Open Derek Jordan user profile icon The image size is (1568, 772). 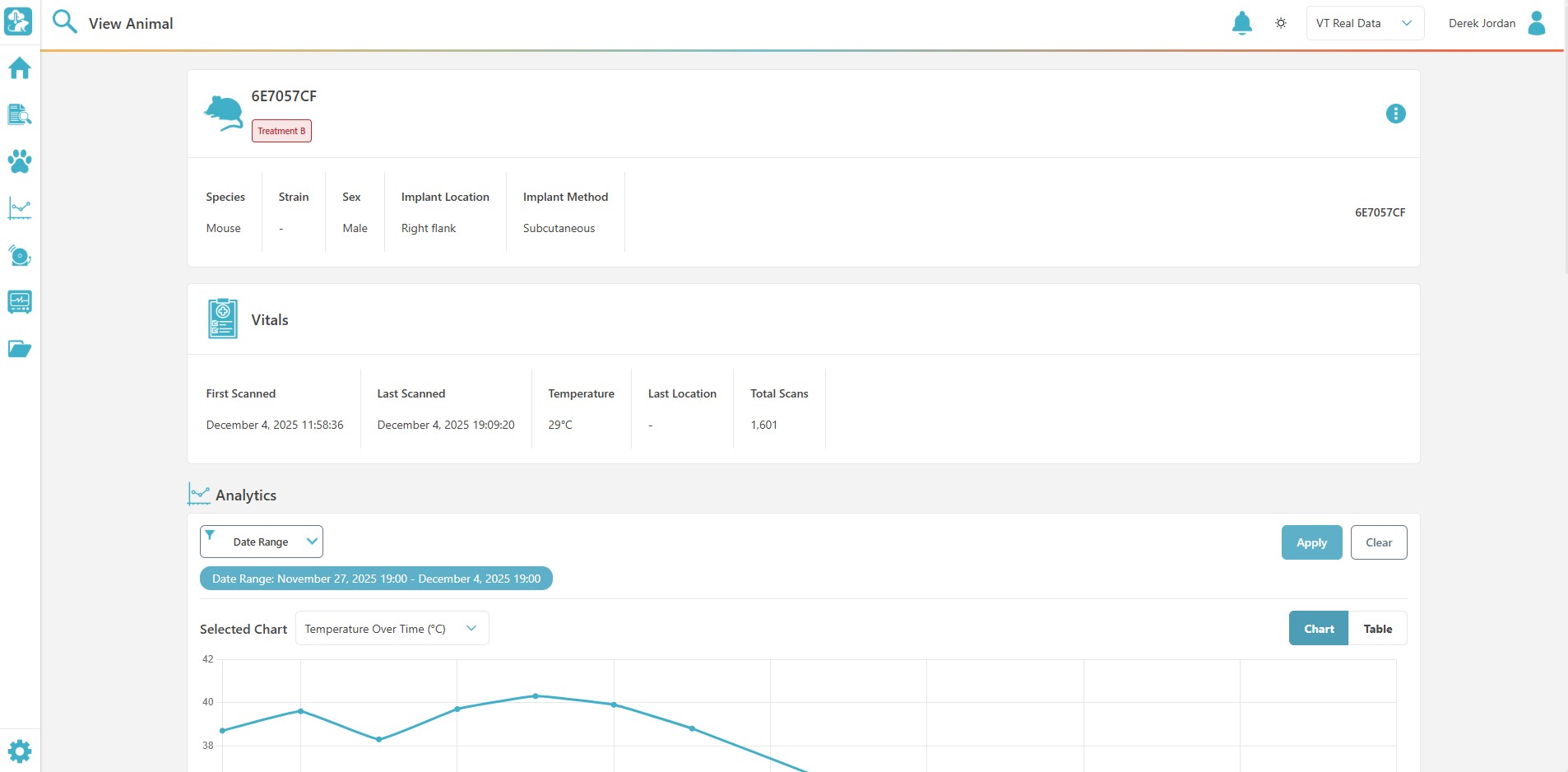1536,23
